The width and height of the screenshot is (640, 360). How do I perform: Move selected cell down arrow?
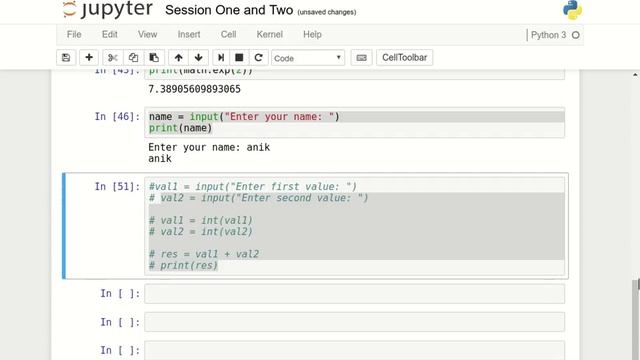199,58
